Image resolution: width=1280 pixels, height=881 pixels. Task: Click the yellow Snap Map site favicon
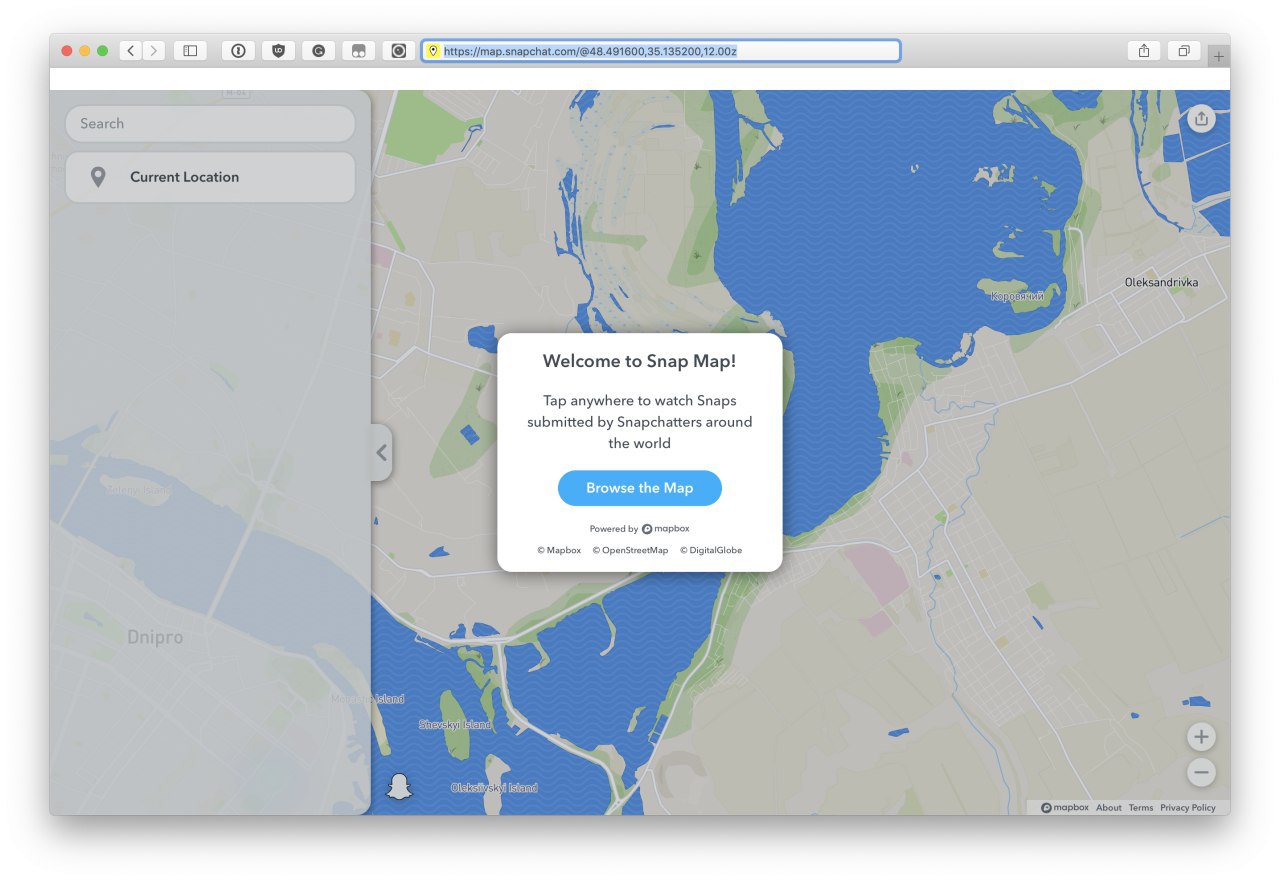click(x=433, y=51)
